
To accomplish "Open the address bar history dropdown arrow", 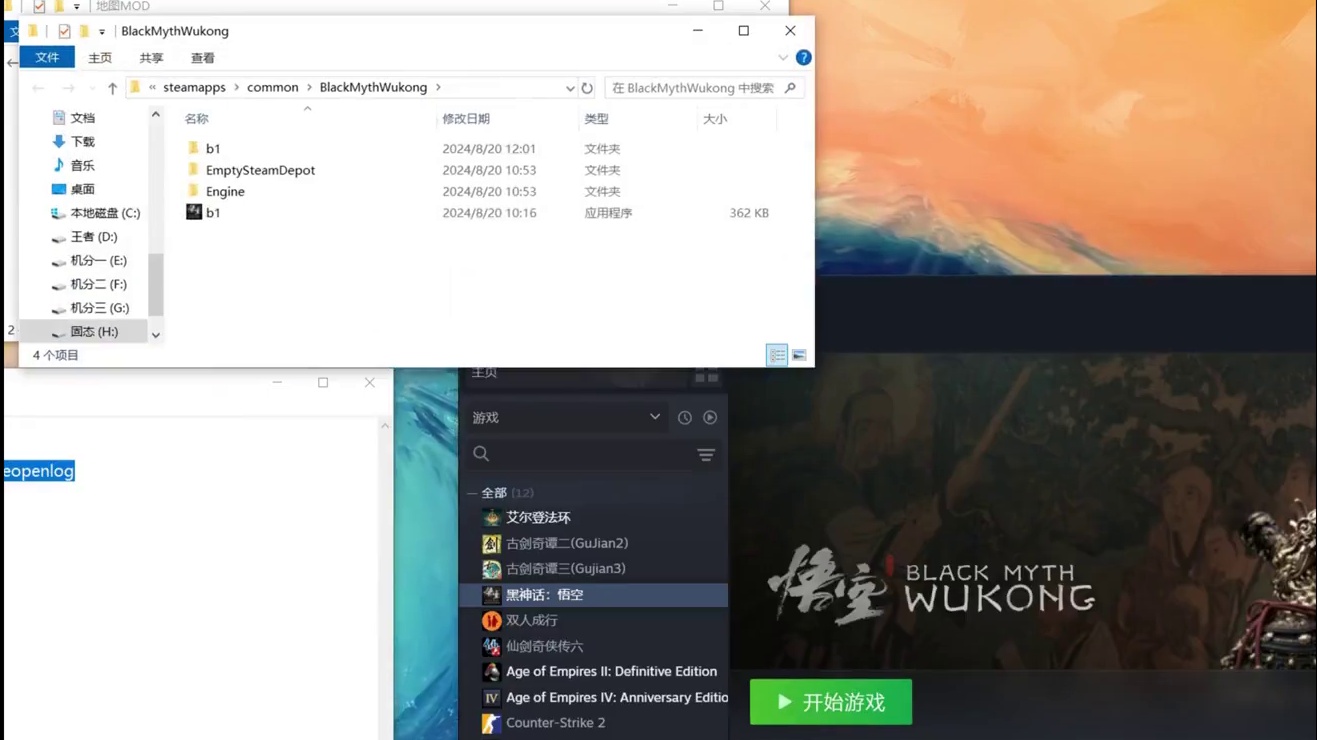I will click(569, 88).
